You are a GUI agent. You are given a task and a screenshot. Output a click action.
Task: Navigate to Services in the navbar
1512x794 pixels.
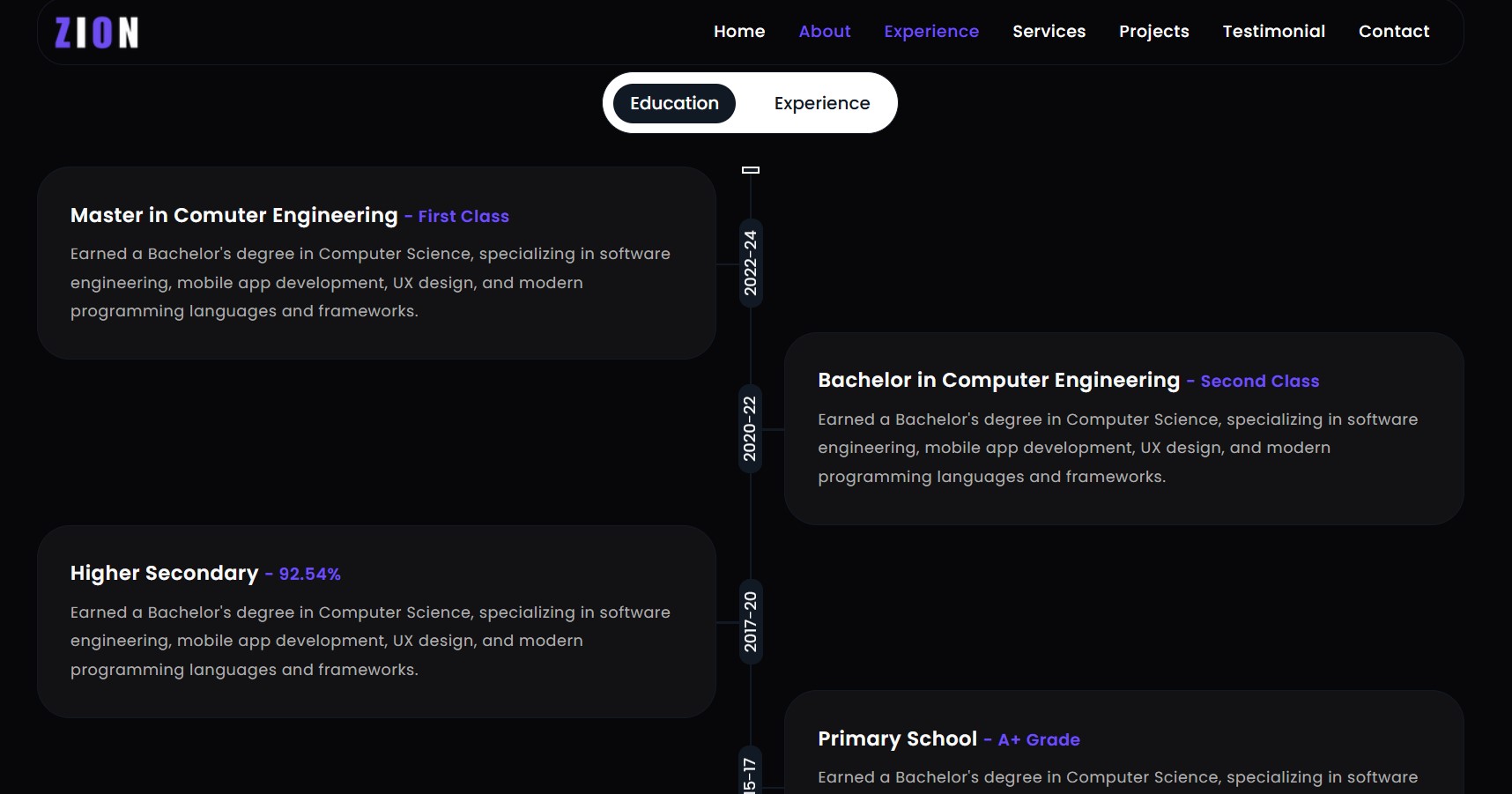(1049, 32)
